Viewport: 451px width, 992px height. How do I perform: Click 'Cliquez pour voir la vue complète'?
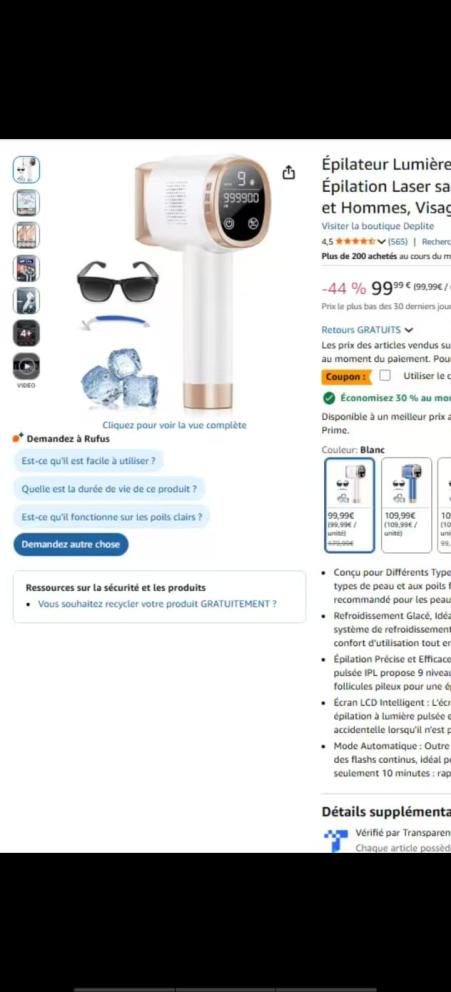pyautogui.click(x=175, y=425)
